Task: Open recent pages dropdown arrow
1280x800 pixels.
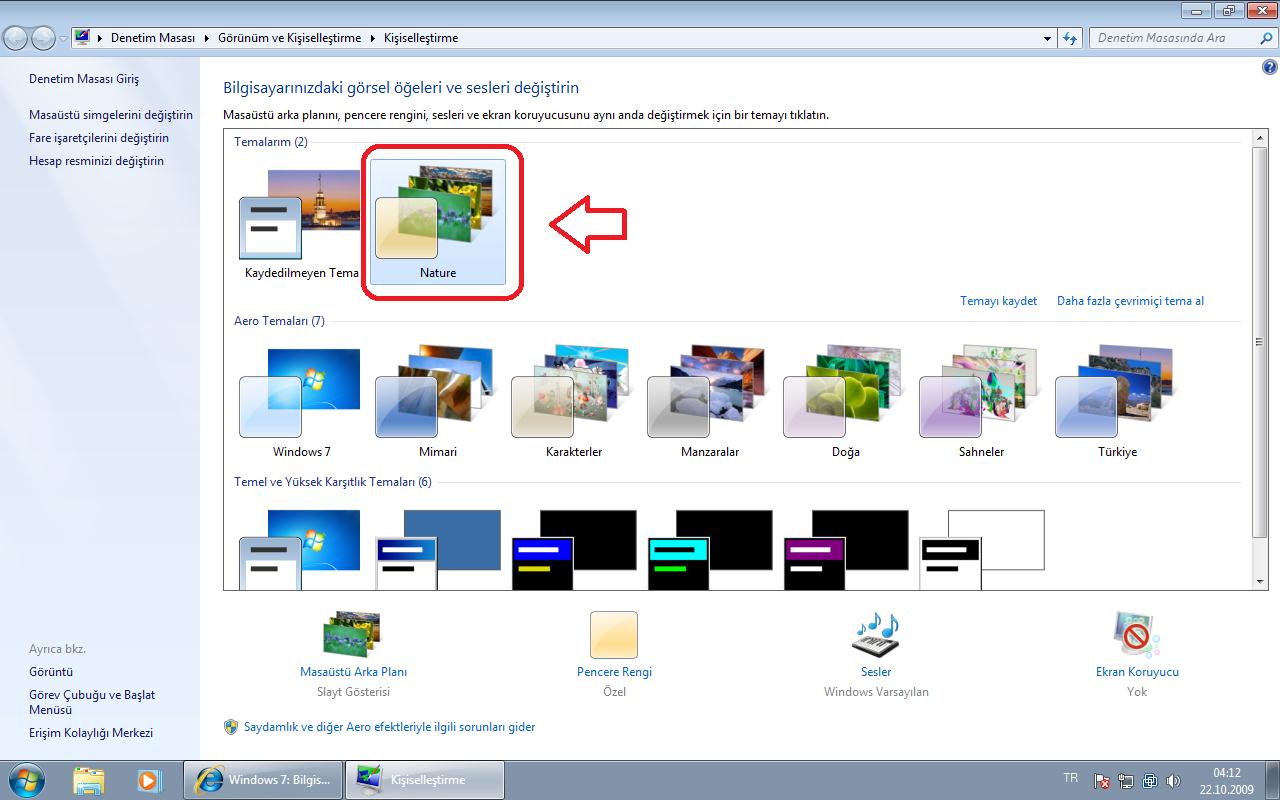Action: pos(63,38)
